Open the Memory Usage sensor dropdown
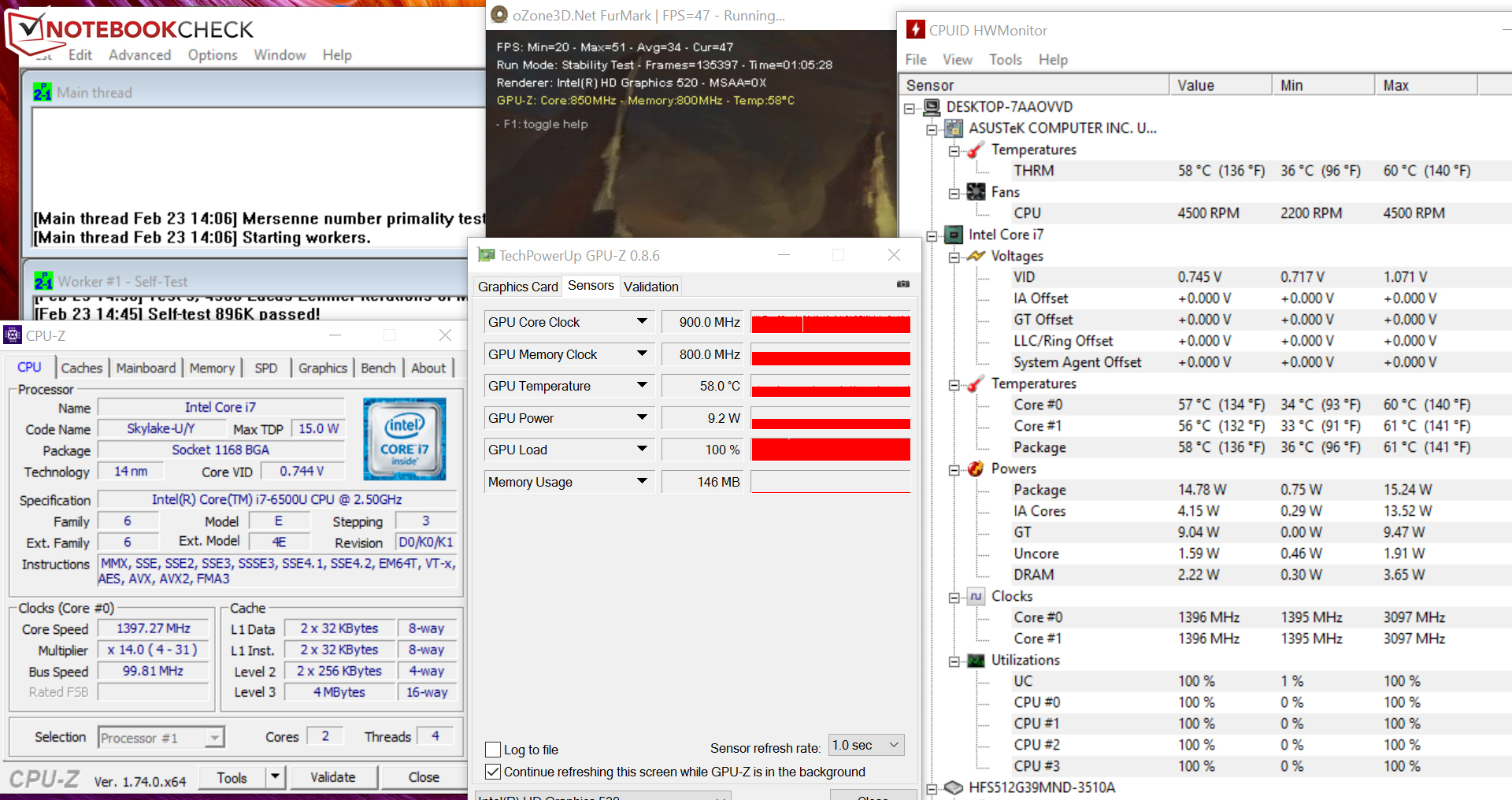 [642, 481]
